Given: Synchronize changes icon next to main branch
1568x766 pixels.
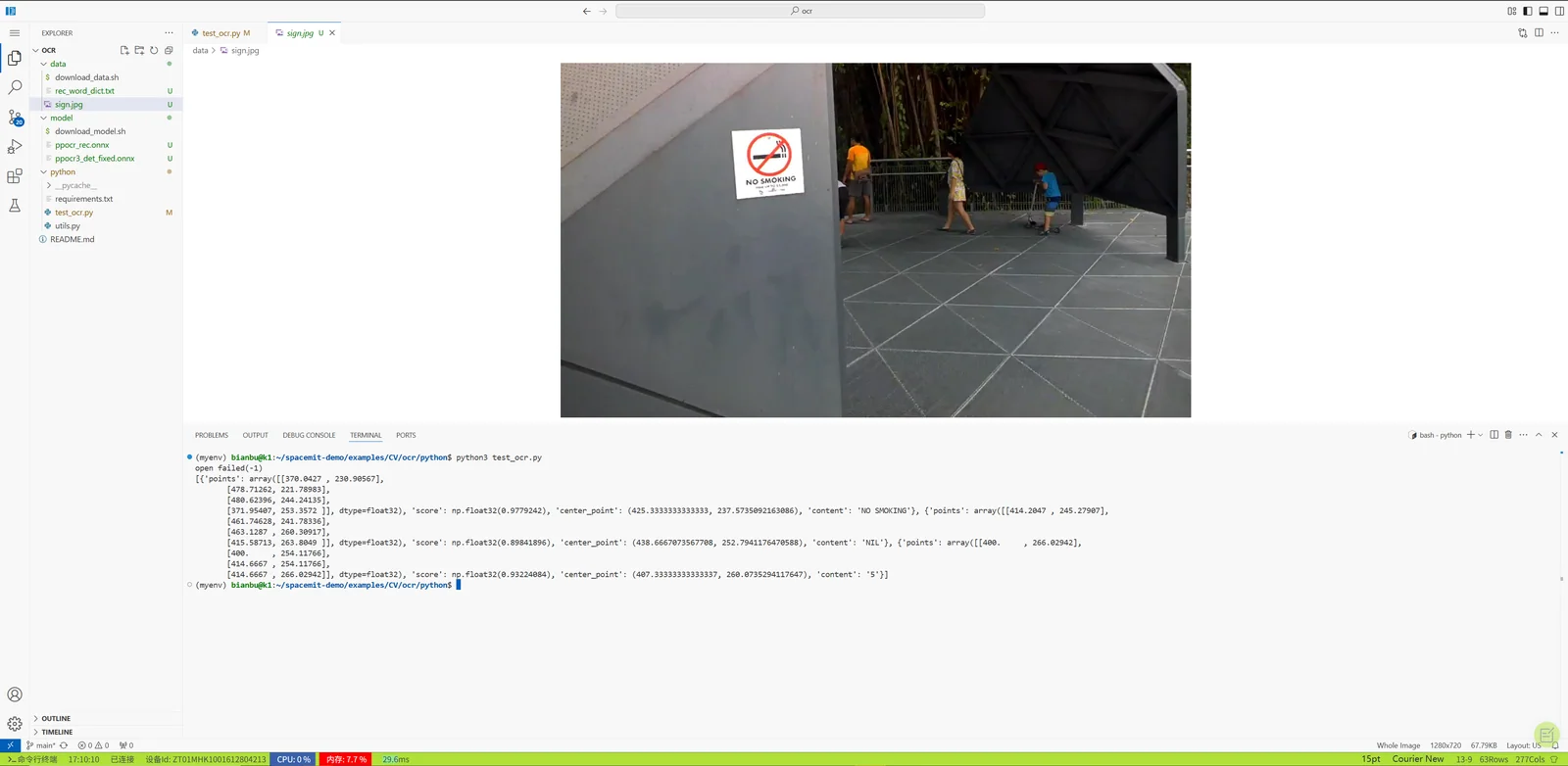Looking at the screenshot, I should click(x=64, y=745).
